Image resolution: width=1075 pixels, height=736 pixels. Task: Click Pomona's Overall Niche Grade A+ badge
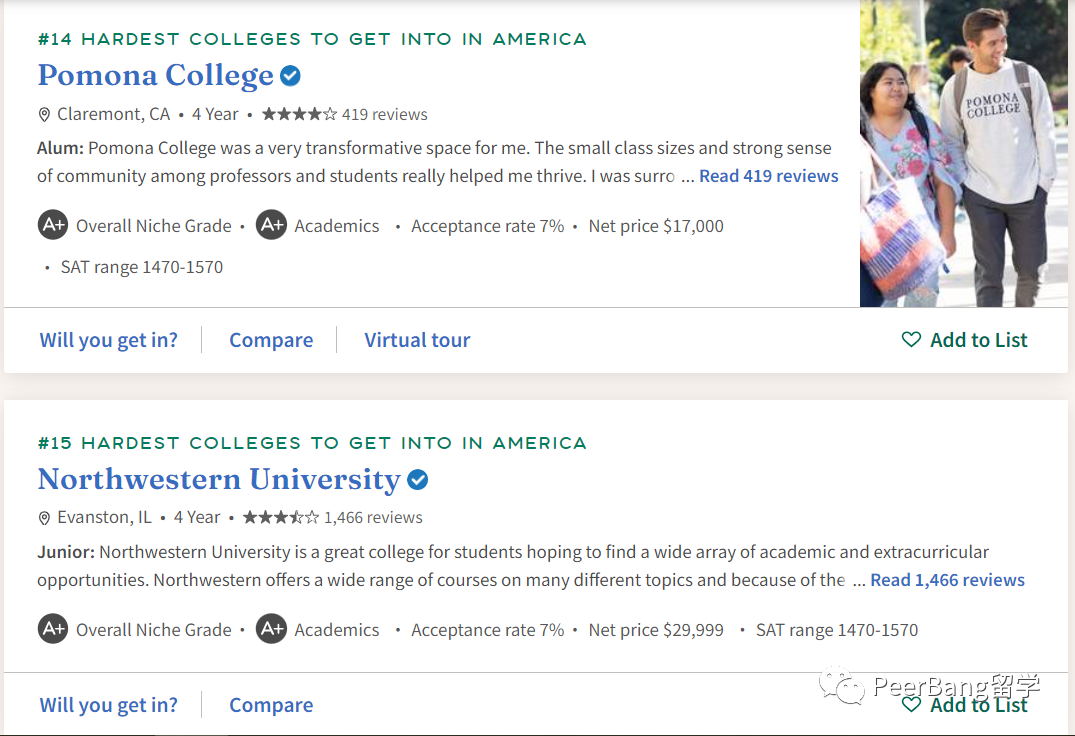[53, 226]
